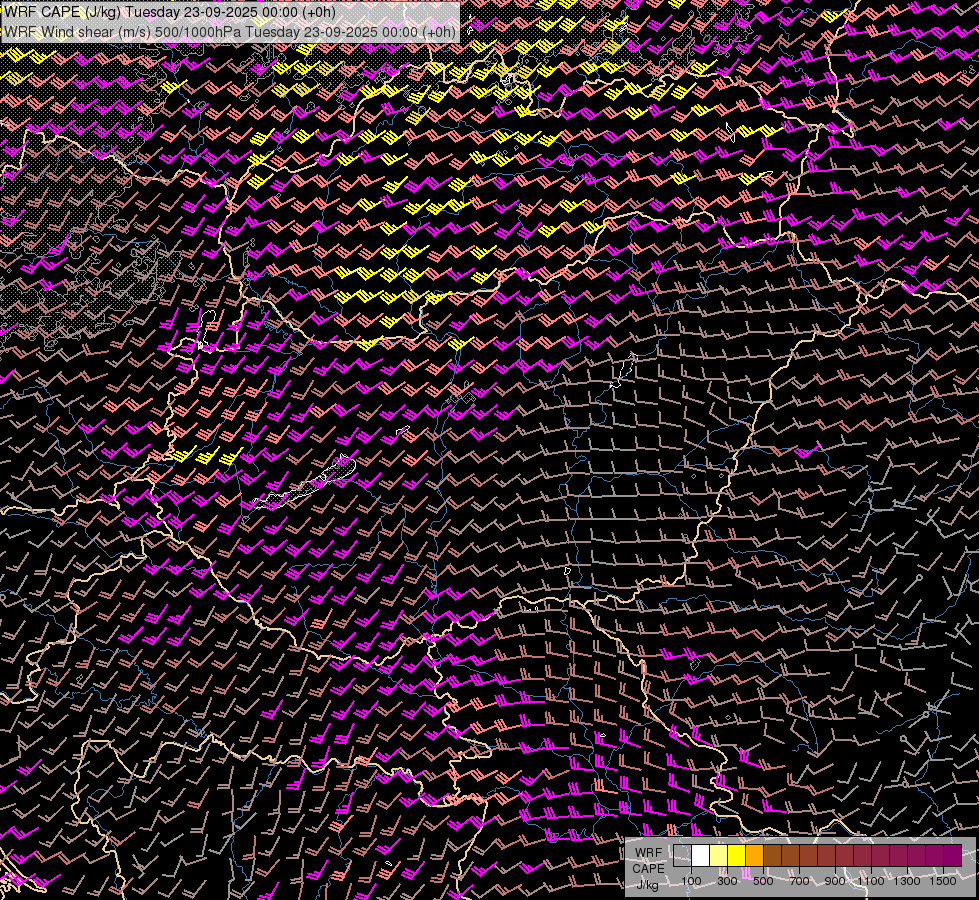Pick the bright yellow CAPE legend swatch
This screenshot has width=979, height=900.
737,856
